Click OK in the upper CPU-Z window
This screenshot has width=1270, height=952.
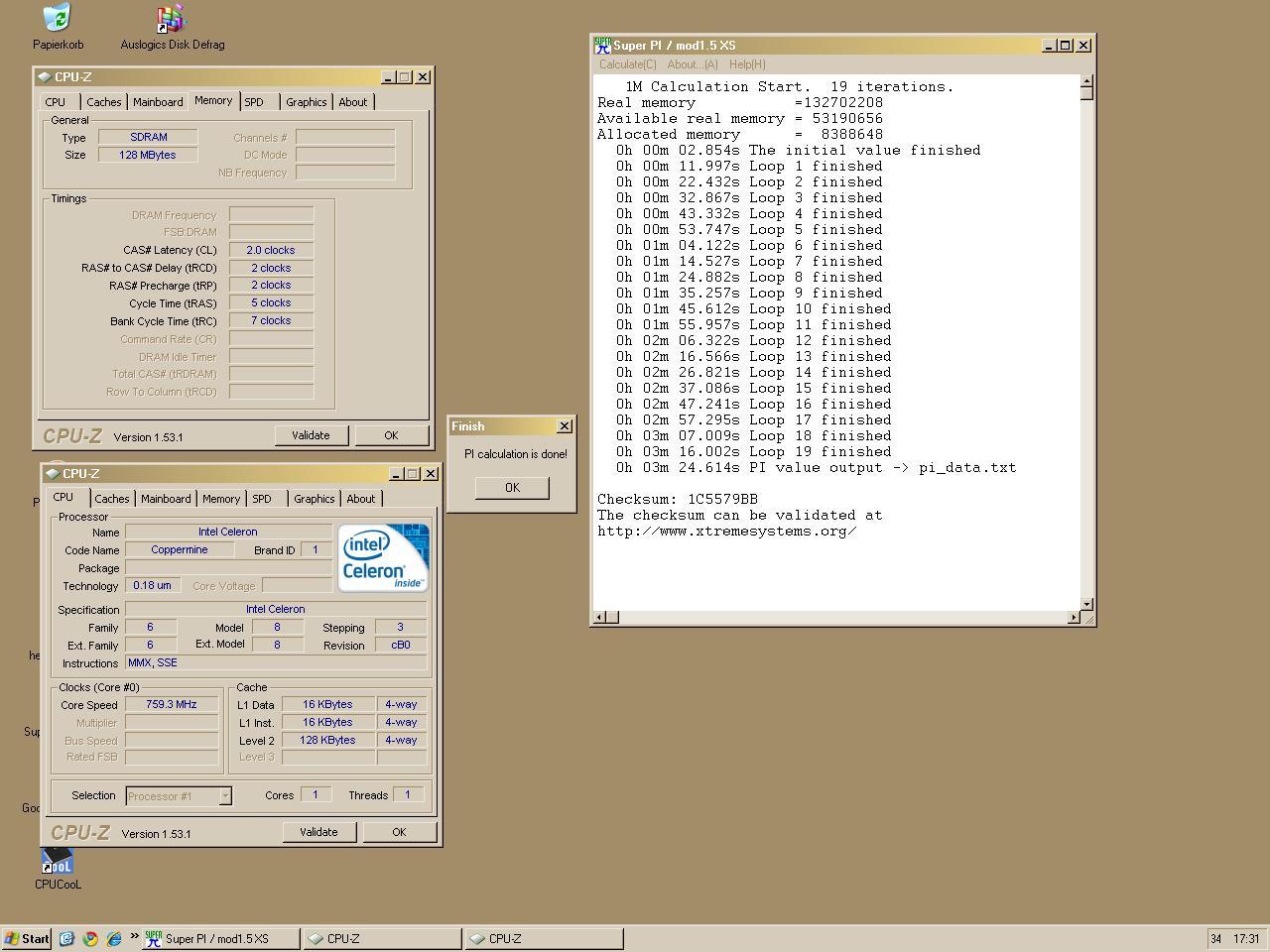391,435
